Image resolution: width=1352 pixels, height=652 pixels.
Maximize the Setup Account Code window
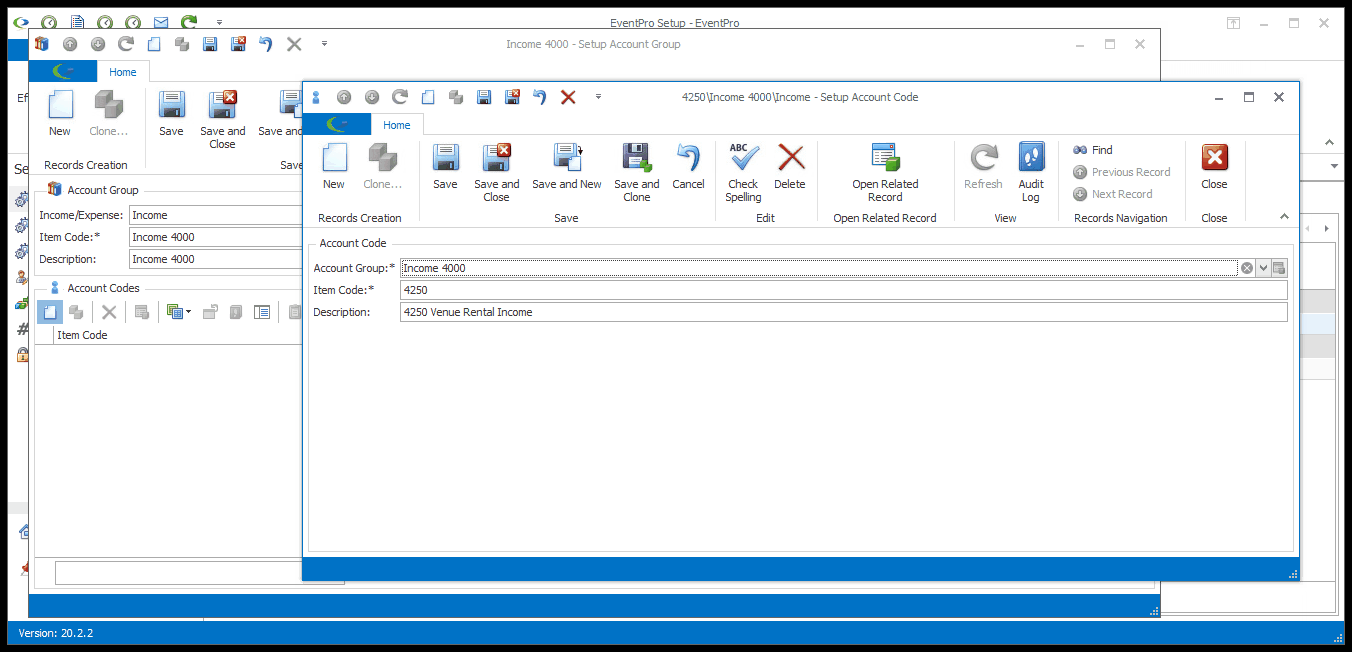pyautogui.click(x=1248, y=97)
